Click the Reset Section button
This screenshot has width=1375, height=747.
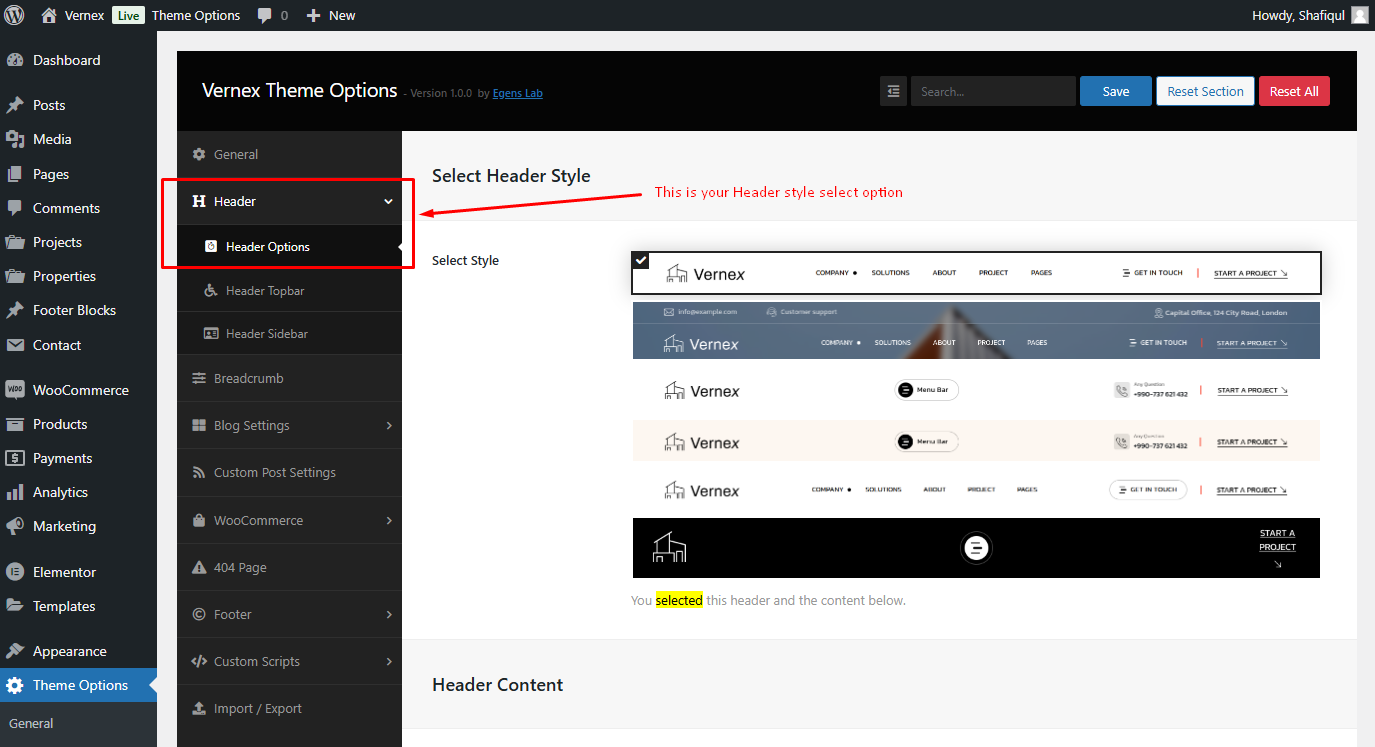pos(1205,91)
